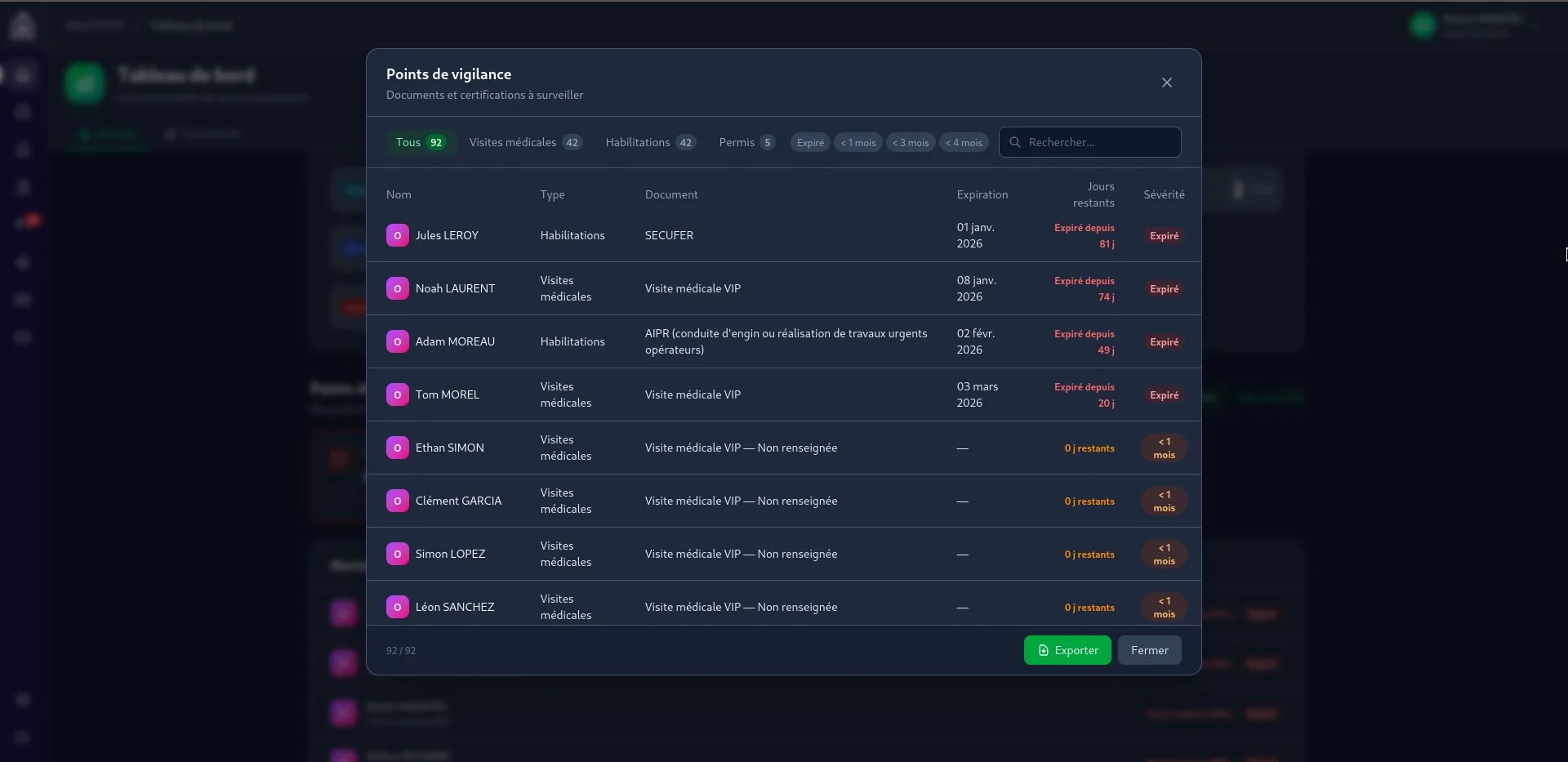Click the Exporter button
Image resolution: width=1568 pixels, height=762 pixels.
[x=1067, y=650]
